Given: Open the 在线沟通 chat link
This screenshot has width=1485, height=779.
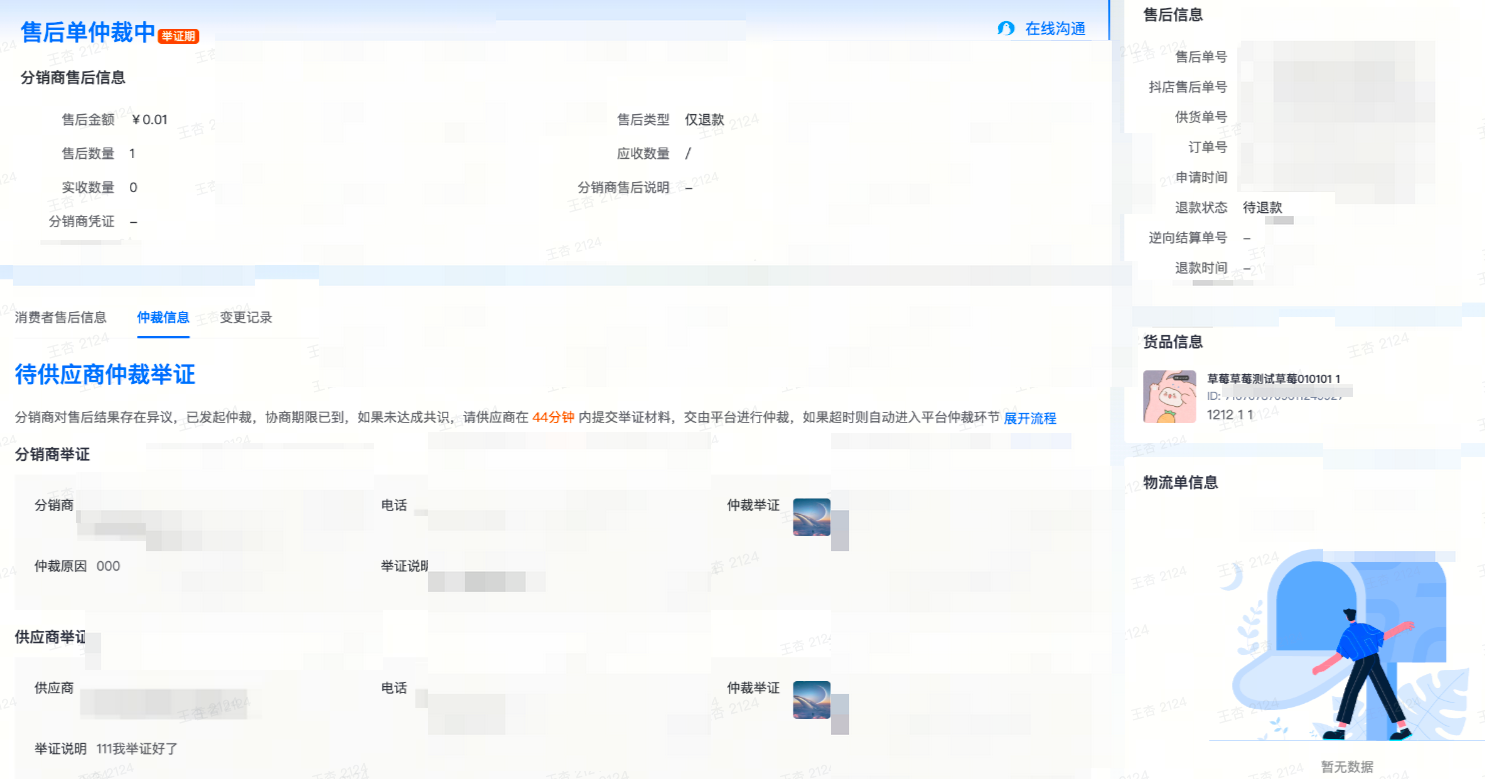Looking at the screenshot, I should coord(1055,29).
